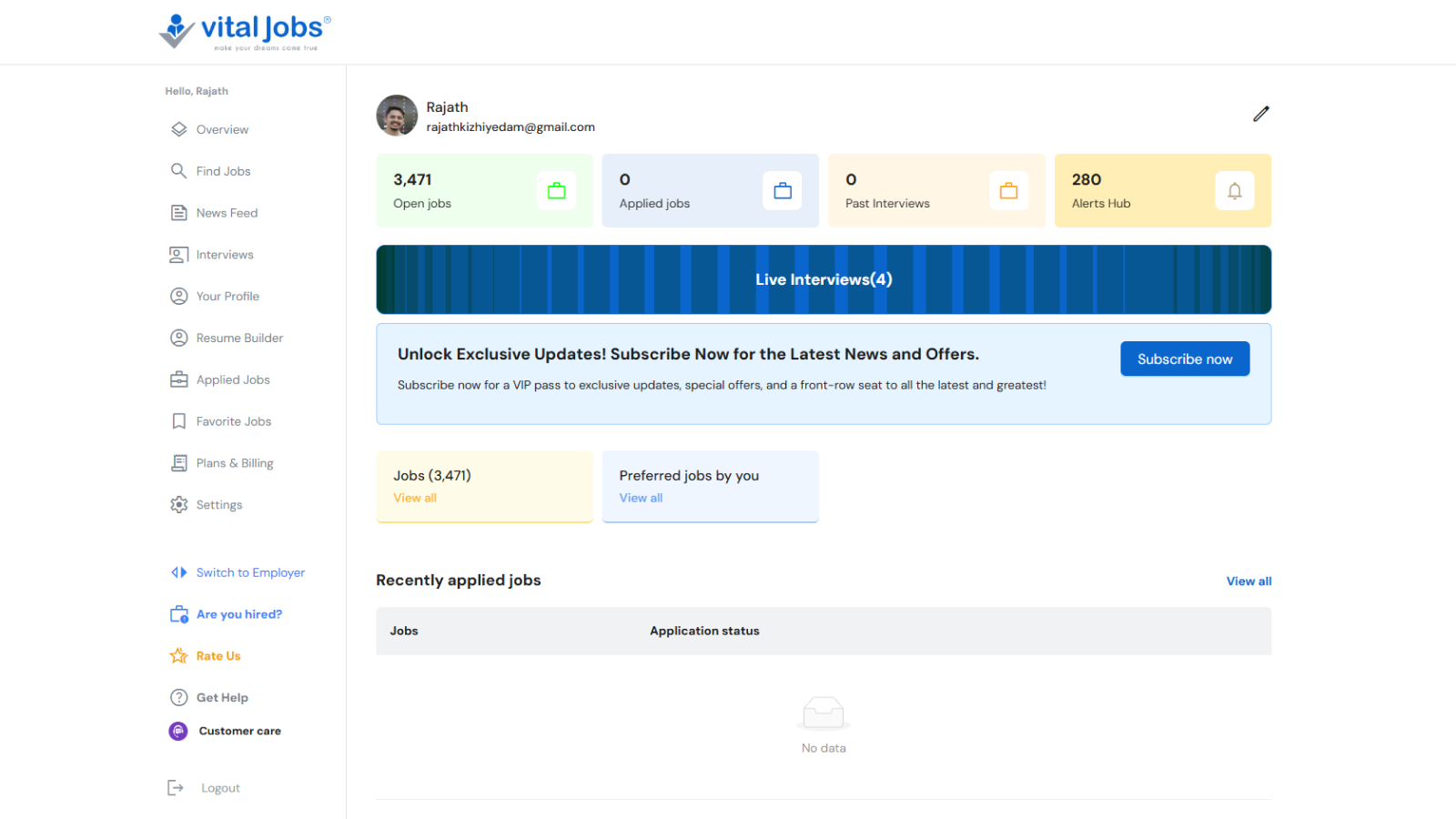Open the 3,471 Open jobs card

(484, 190)
